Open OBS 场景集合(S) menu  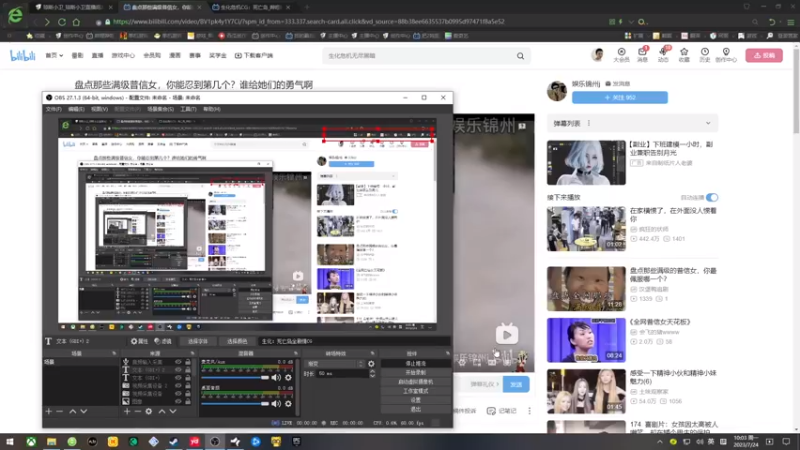[x=160, y=109]
